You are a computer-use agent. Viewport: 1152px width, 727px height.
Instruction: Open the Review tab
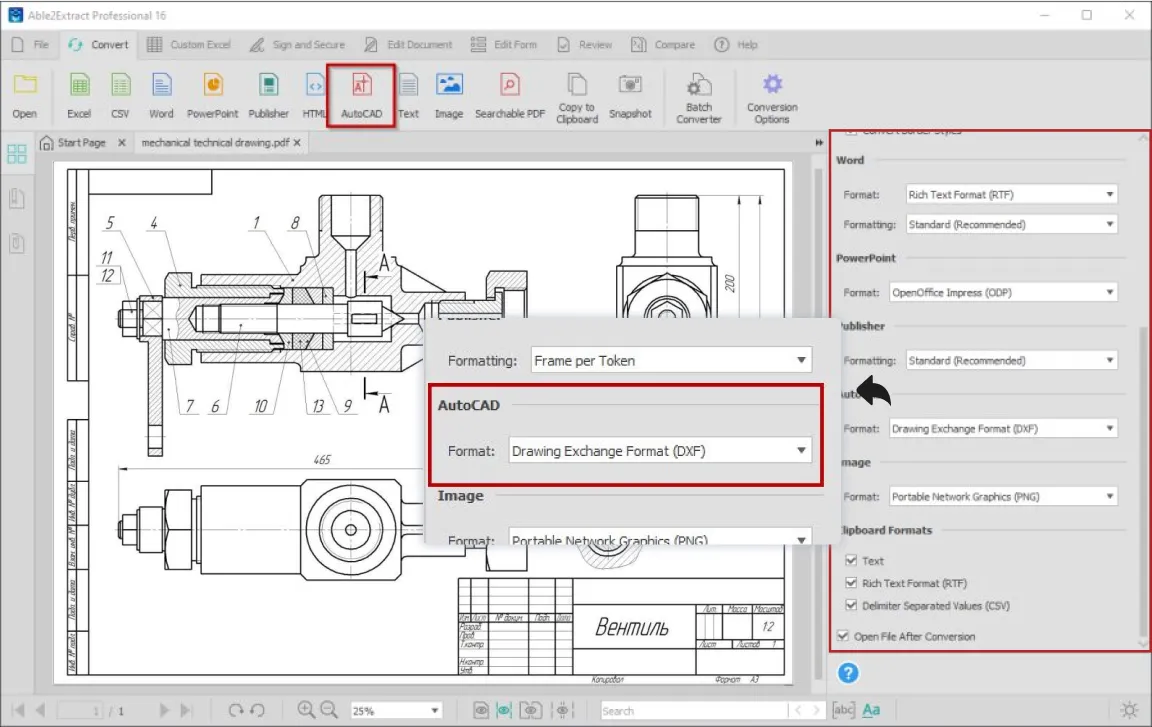(x=585, y=45)
